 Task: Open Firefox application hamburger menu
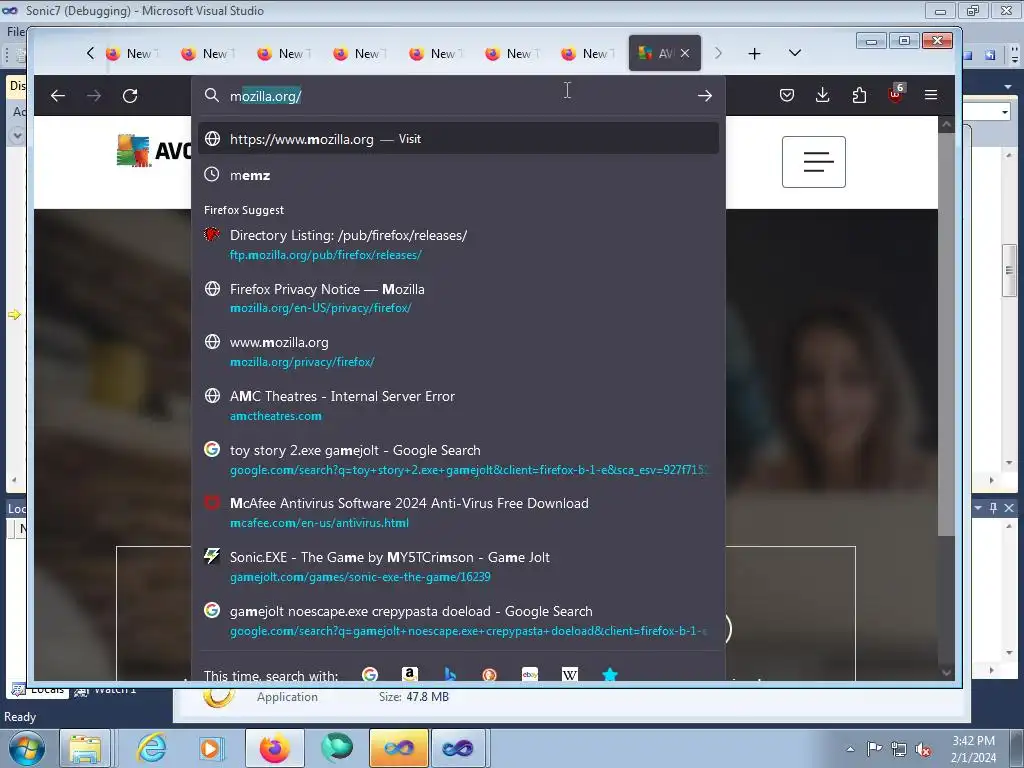(x=931, y=95)
